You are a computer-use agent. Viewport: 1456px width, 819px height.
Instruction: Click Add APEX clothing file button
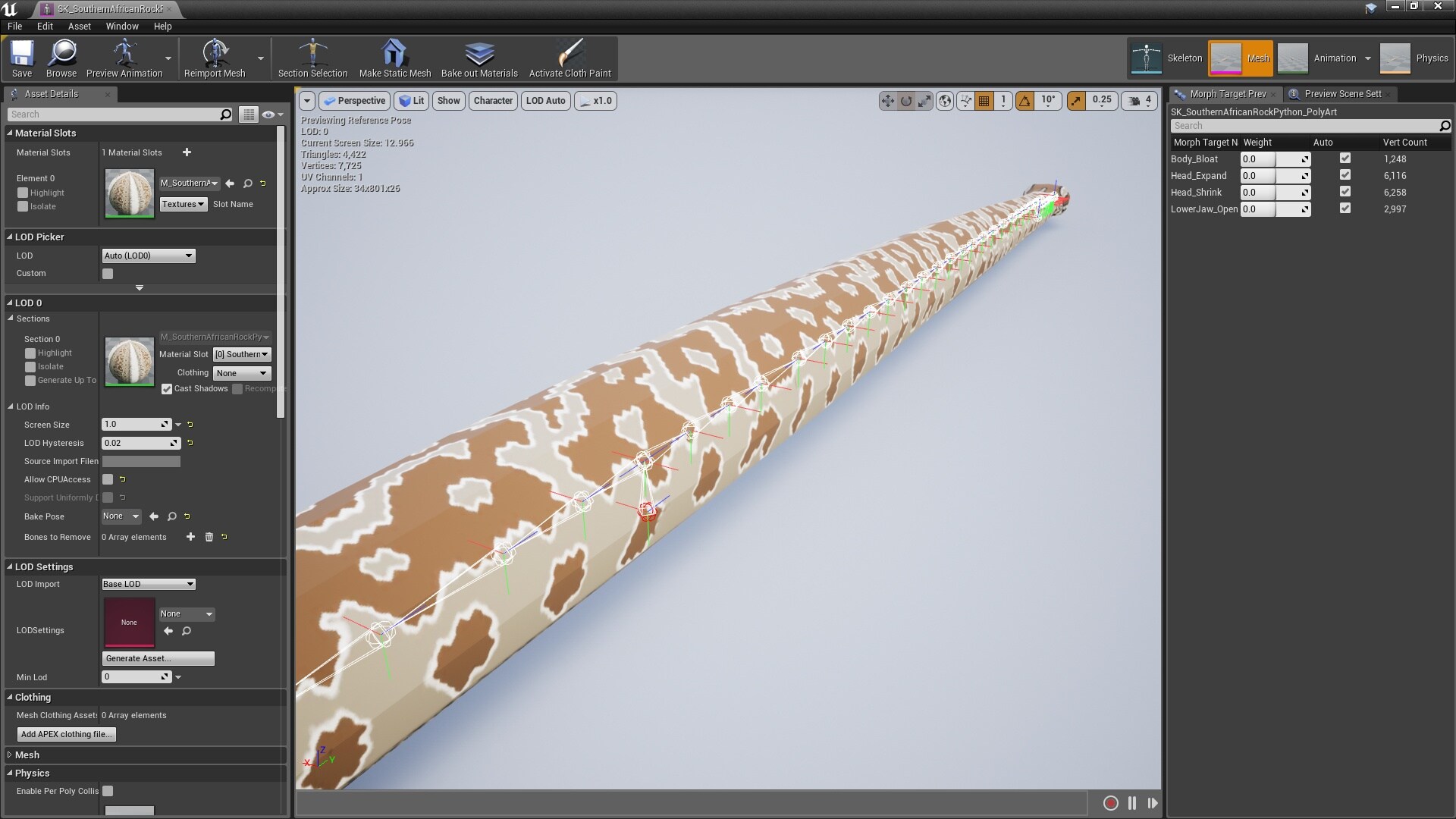pyautogui.click(x=66, y=734)
